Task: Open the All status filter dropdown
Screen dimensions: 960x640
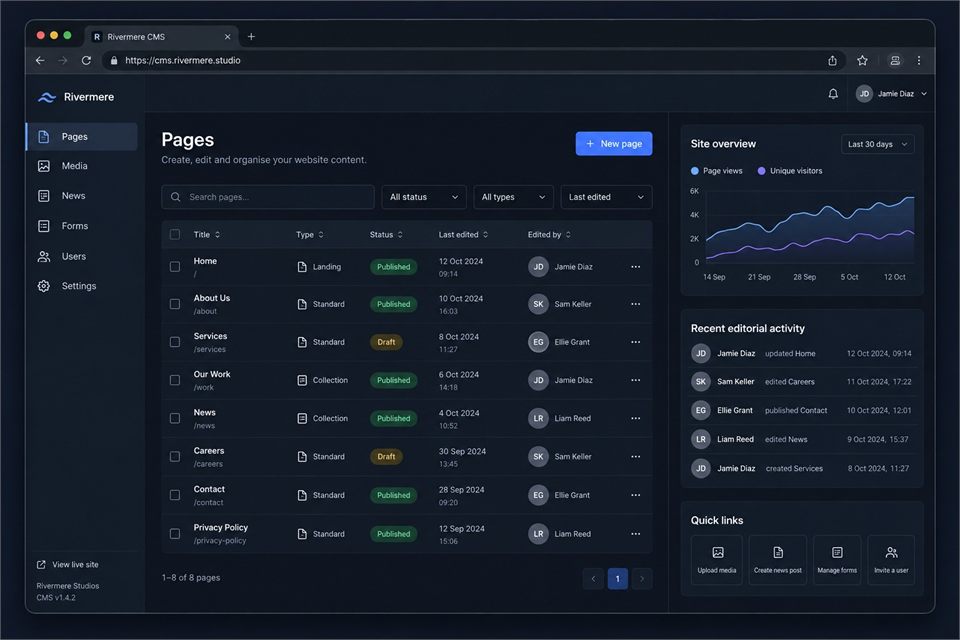Action: (x=424, y=197)
